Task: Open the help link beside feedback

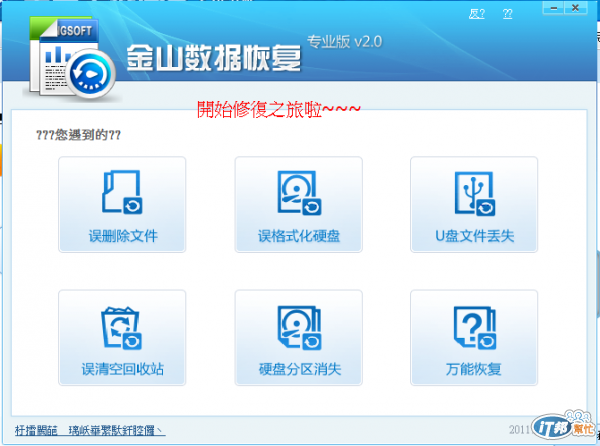Action: pyautogui.click(x=507, y=14)
